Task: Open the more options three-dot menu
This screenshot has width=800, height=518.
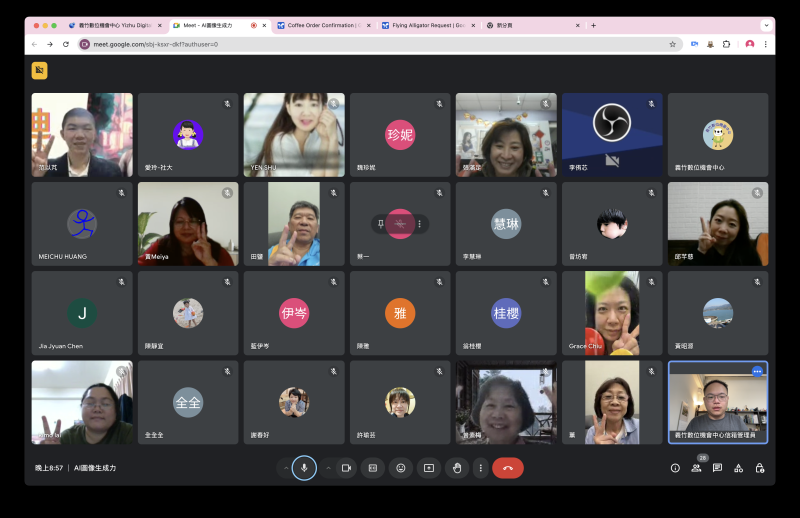Action: 480,467
